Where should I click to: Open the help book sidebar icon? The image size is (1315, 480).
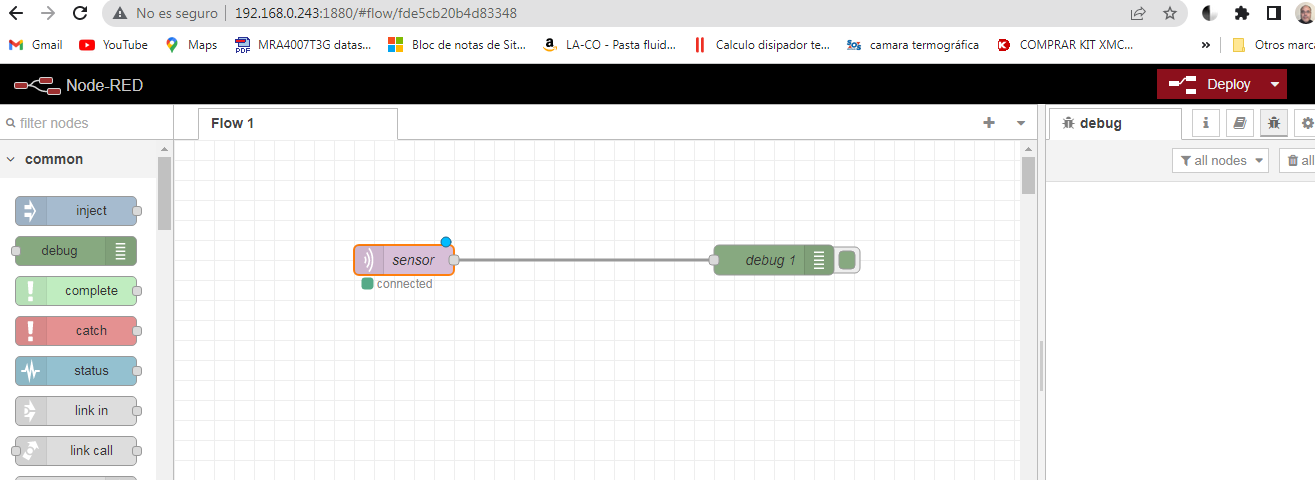(x=1240, y=123)
